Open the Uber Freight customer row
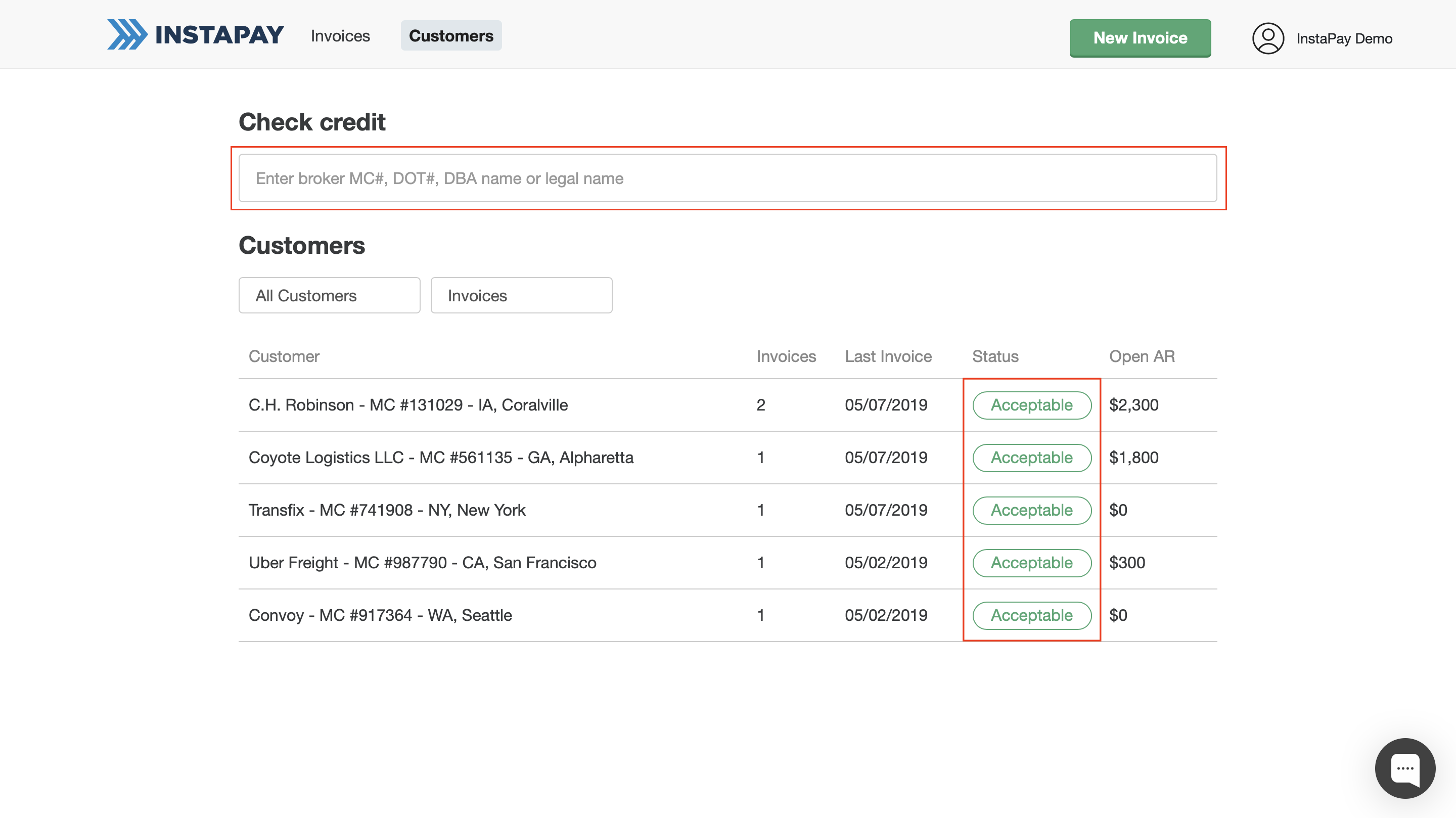This screenshot has height=818, width=1456. coord(727,563)
